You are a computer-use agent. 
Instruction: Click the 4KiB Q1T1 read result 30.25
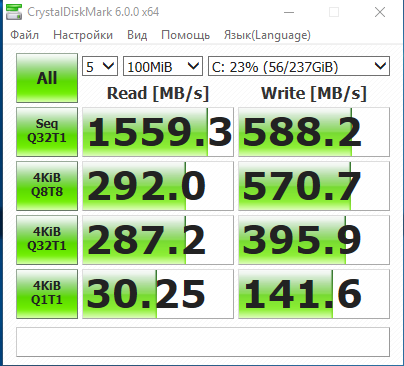[158, 294]
